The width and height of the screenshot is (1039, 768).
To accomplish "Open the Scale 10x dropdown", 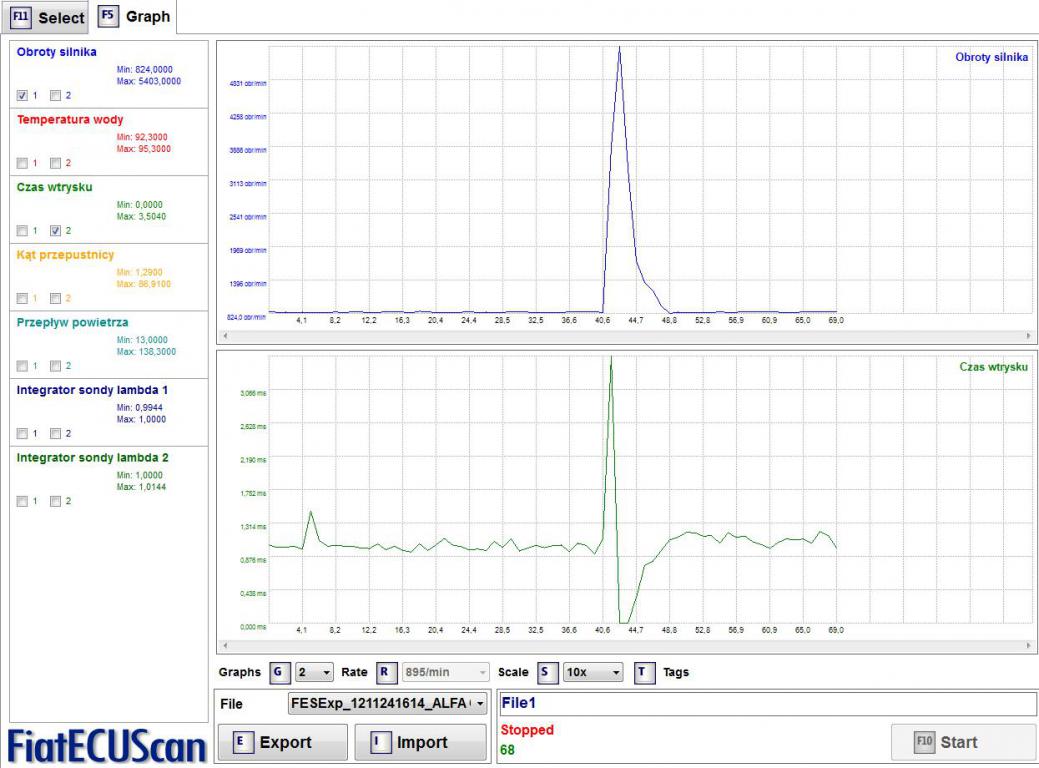I will [x=593, y=673].
